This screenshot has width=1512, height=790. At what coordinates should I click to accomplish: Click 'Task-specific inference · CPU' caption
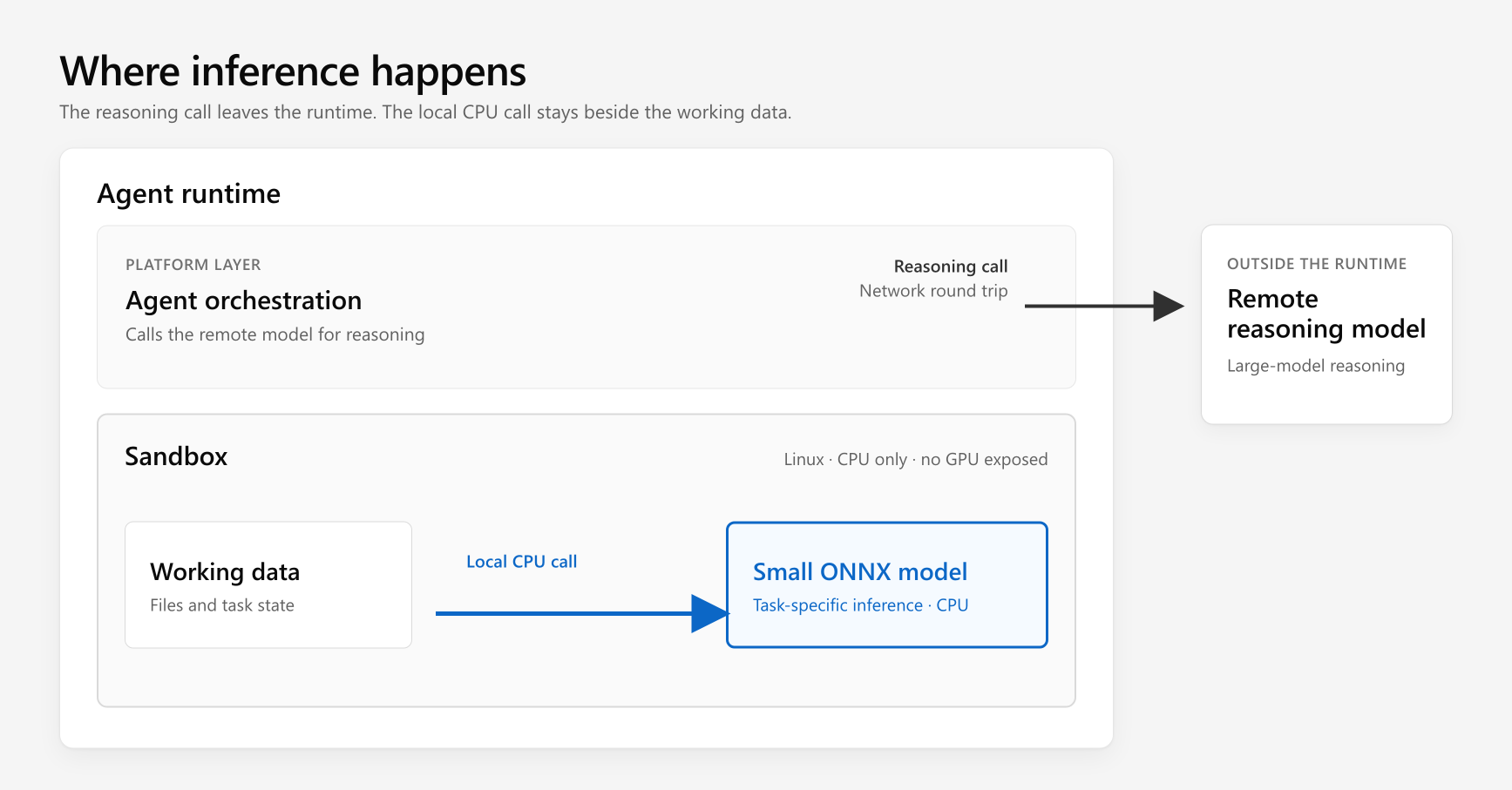click(x=861, y=605)
